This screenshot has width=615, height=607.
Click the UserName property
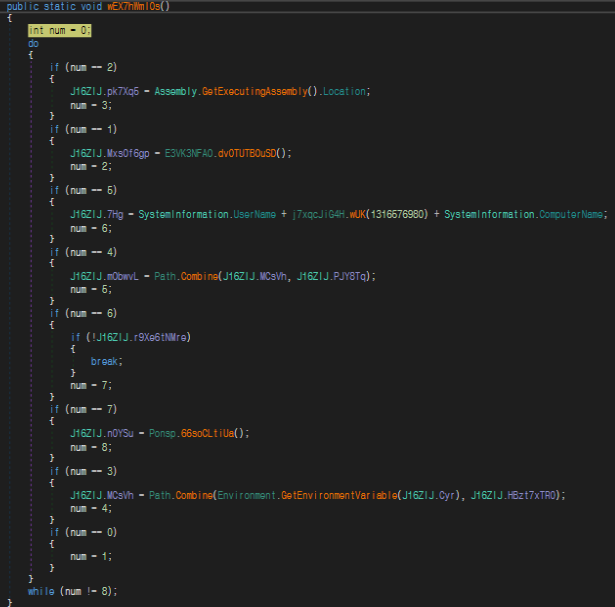[255, 214]
